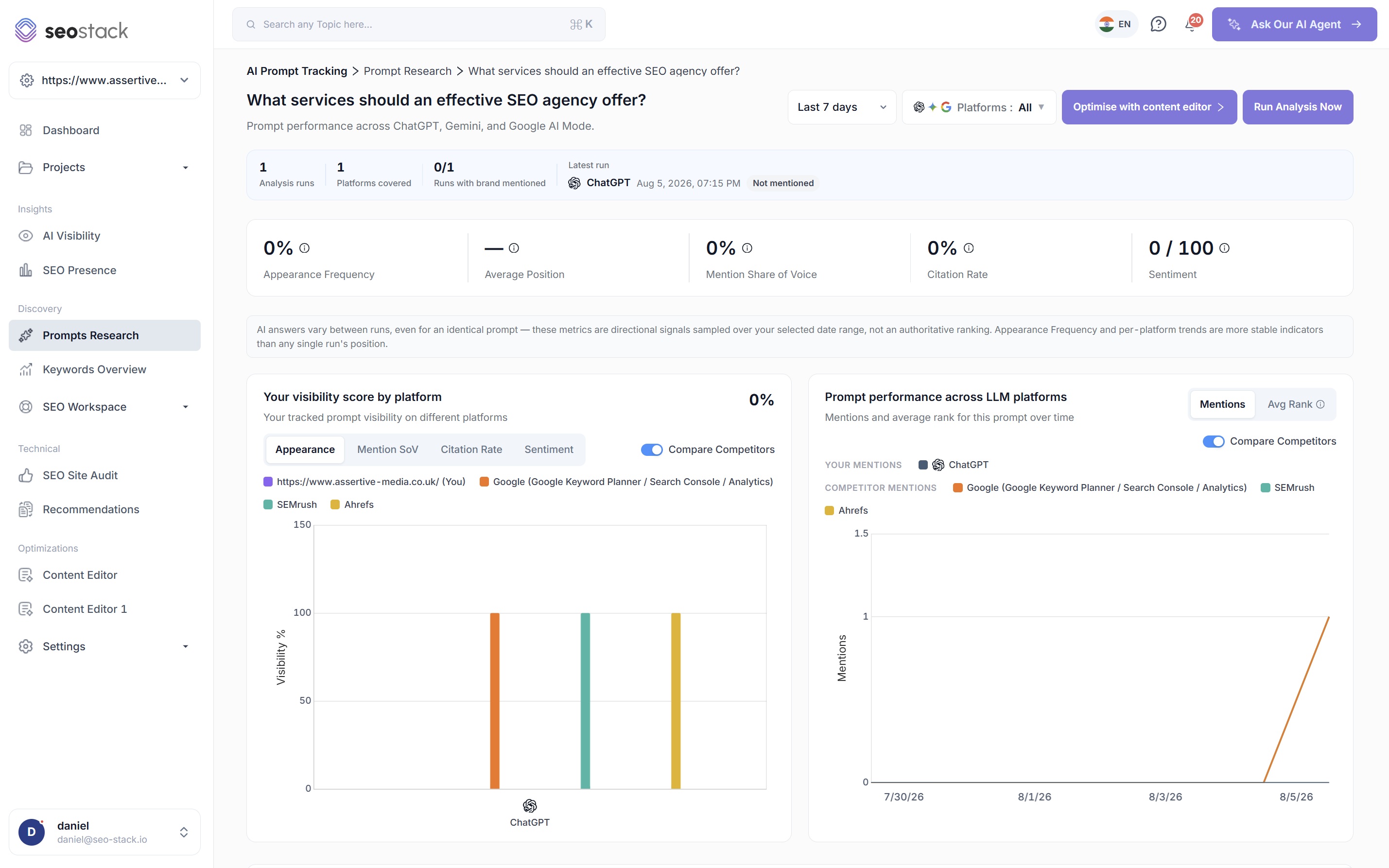
Task: Open AI Prompt Tracking breadcrumb link
Action: click(x=297, y=71)
